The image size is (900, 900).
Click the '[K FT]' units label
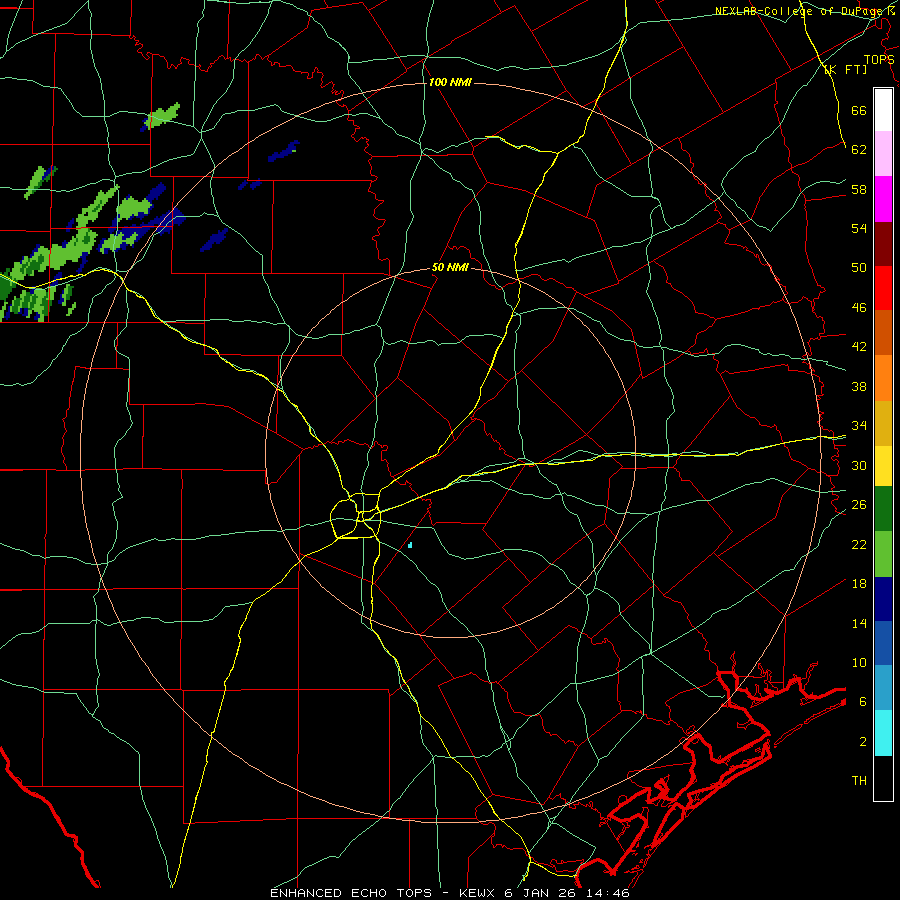pos(846,69)
